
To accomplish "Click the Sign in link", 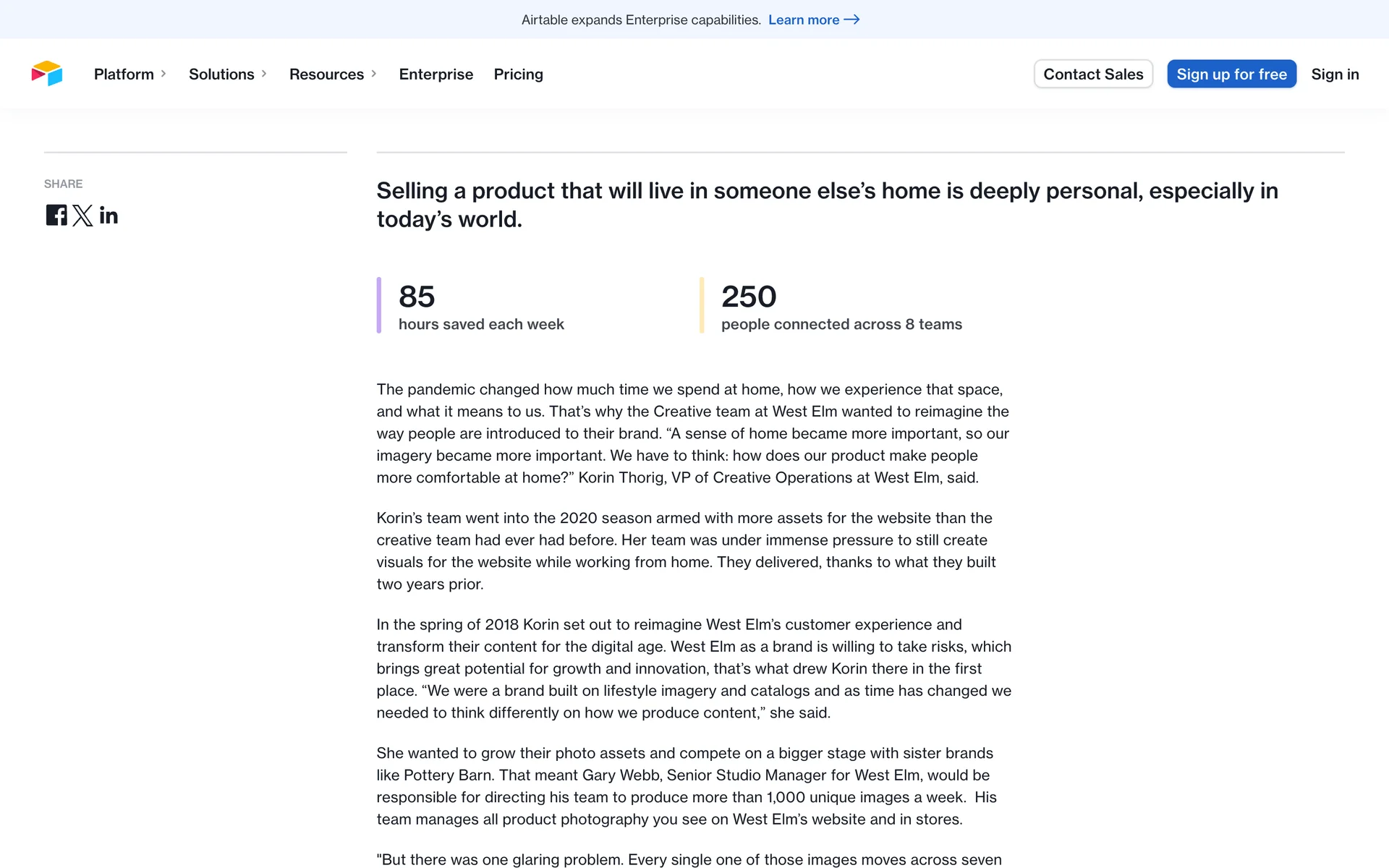I will coord(1335,74).
